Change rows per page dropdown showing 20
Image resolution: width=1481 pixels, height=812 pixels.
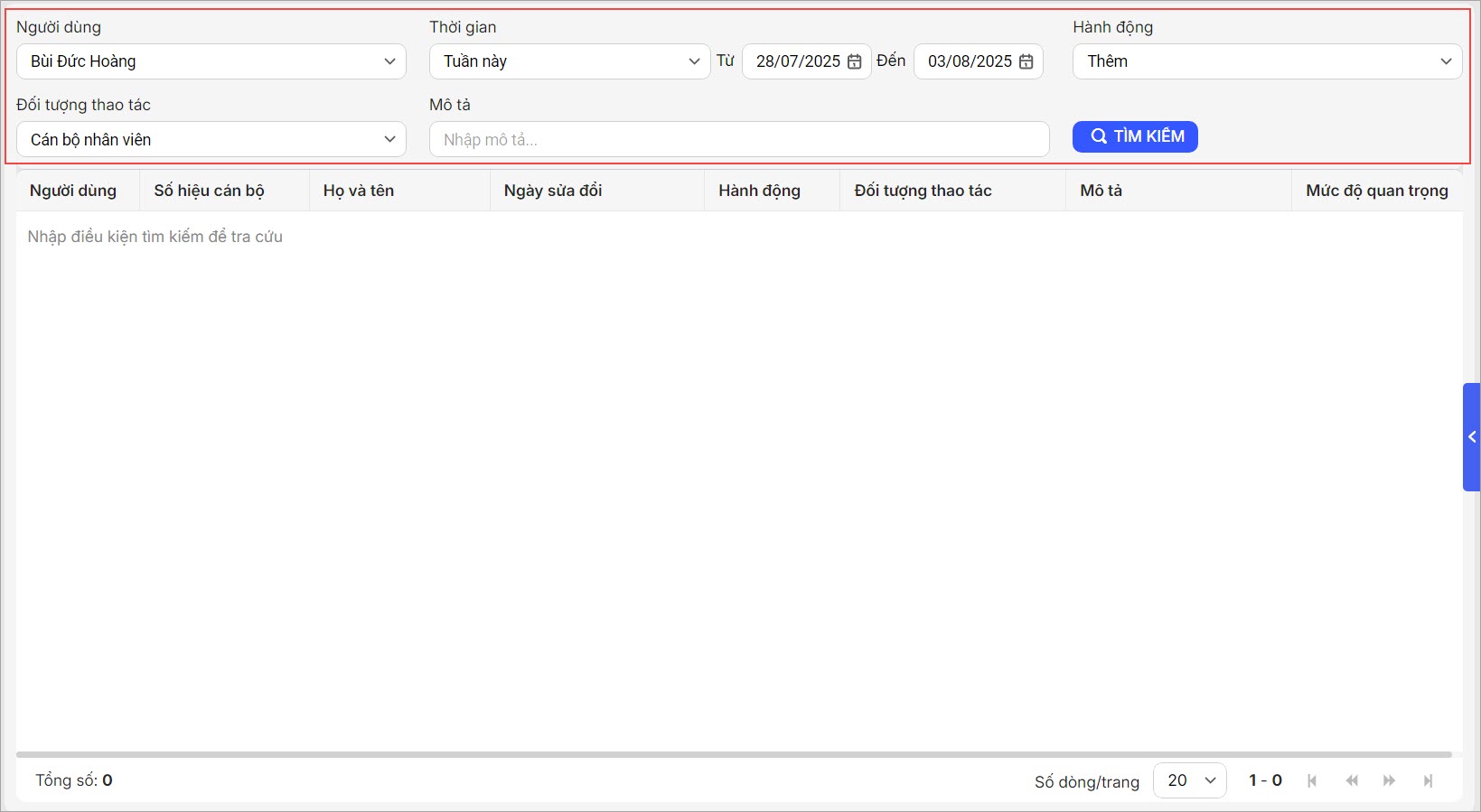coord(1189,780)
